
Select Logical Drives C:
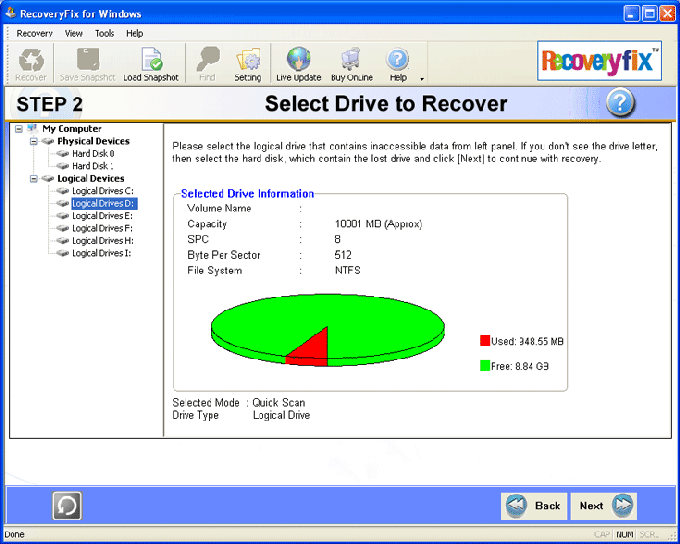coord(103,191)
